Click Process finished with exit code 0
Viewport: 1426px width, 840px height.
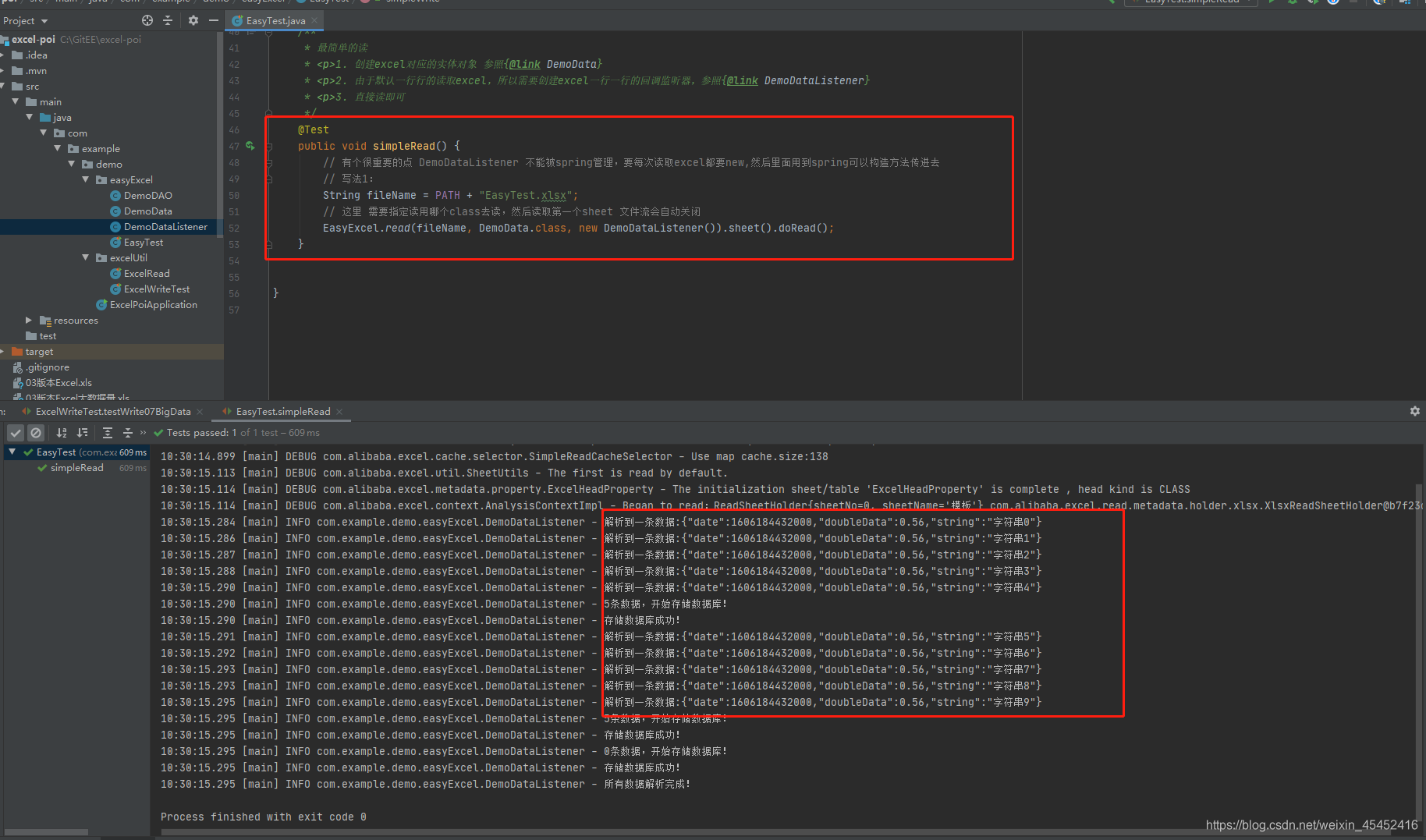tap(263, 817)
